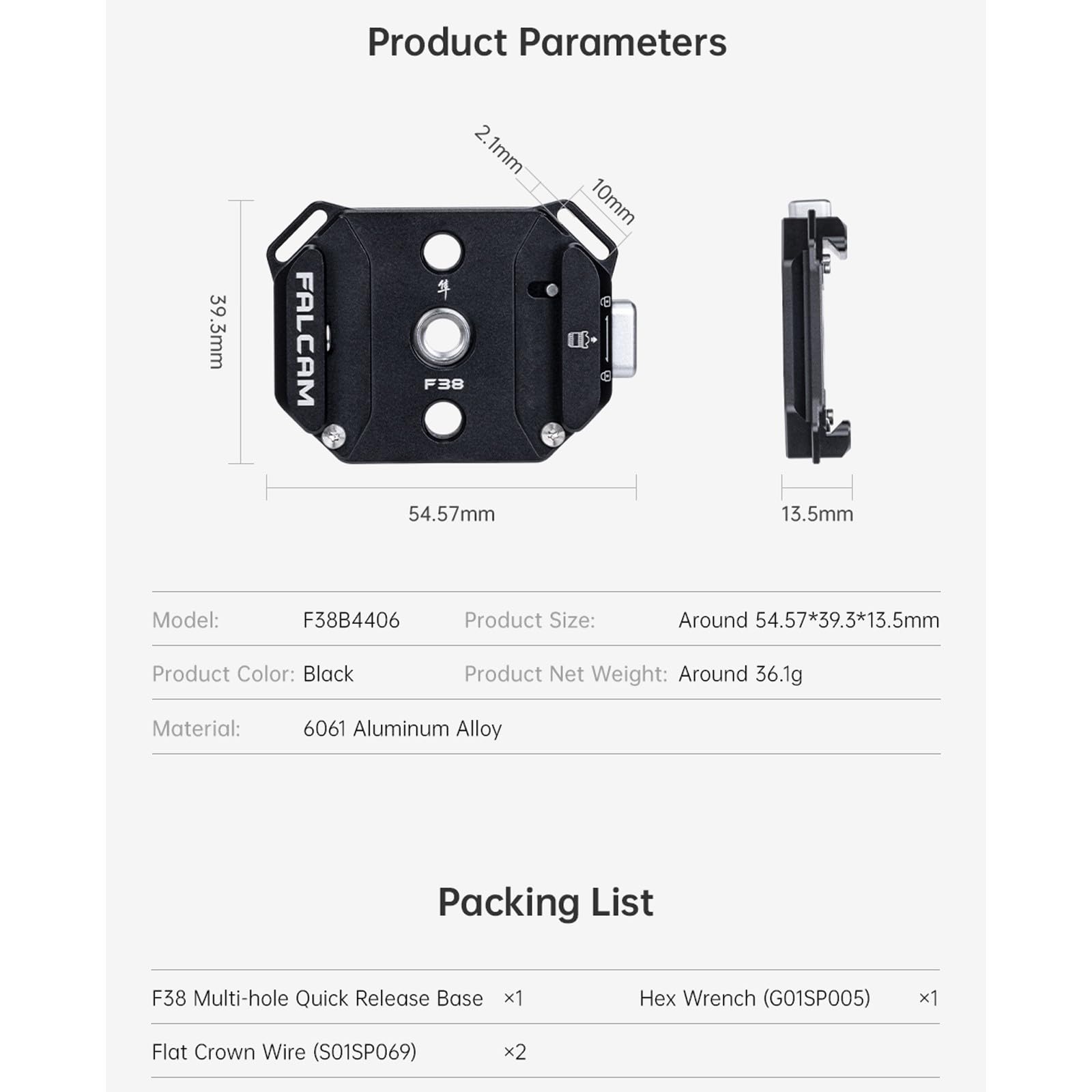Click the F38B4406 model number
Image resolution: width=1092 pixels, height=1092 pixels.
pos(351,620)
